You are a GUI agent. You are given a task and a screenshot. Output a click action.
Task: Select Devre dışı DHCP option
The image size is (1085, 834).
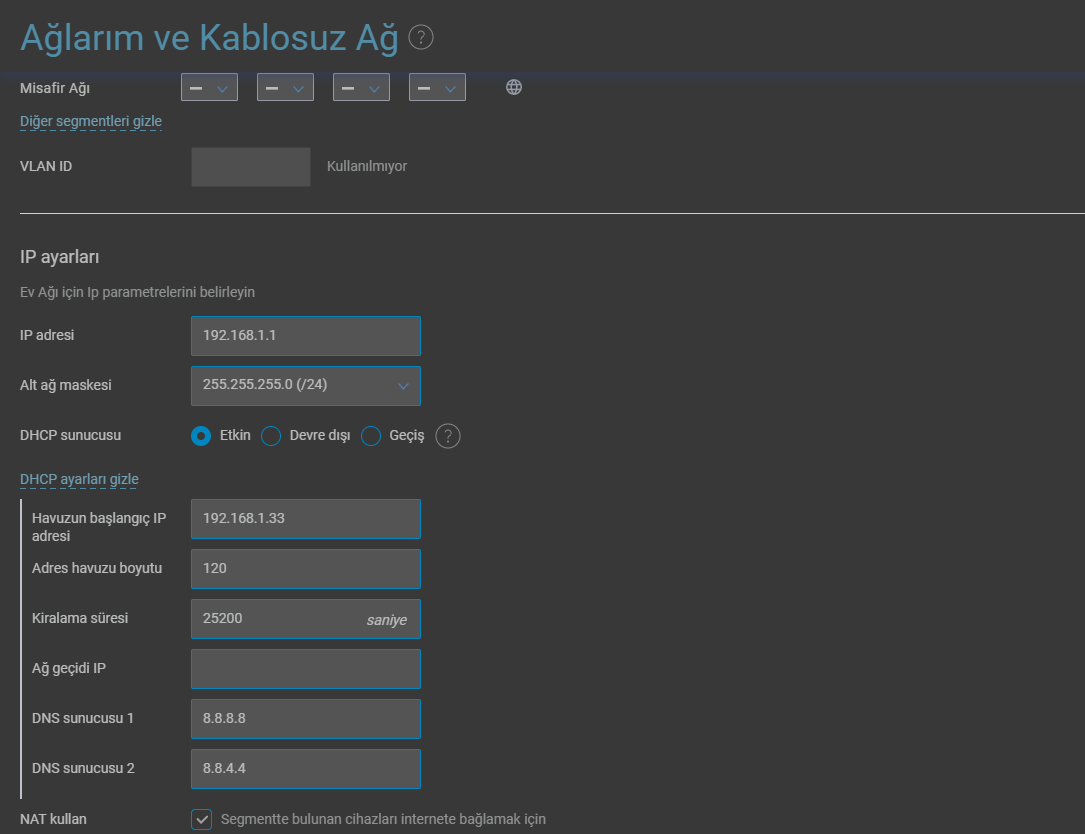[x=270, y=436]
